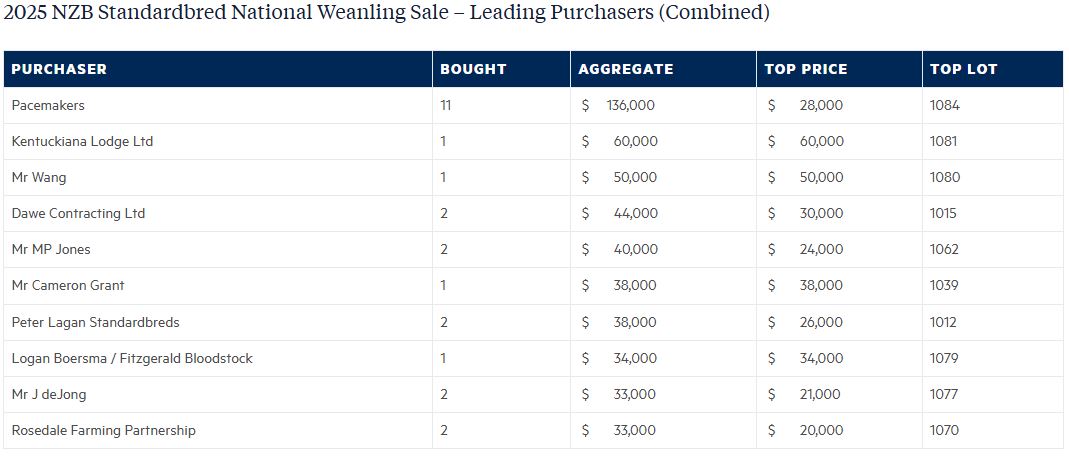Click Peter Lagan Standardbreds purchaser name

pos(95,322)
